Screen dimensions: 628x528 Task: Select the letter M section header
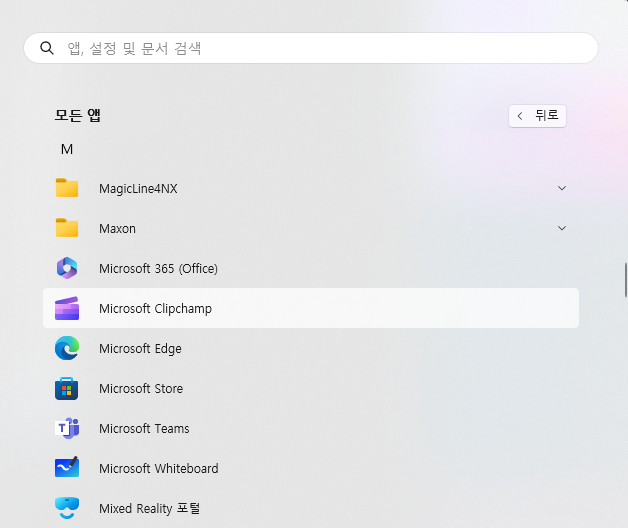pyautogui.click(x=67, y=149)
